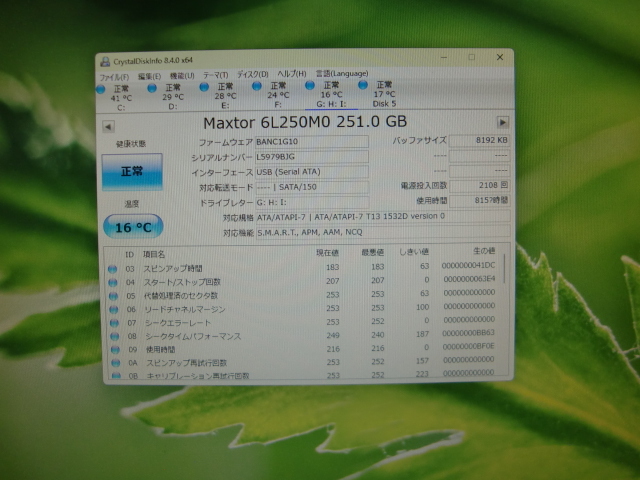Screen dimensions: 640x480
Task: Click status icon for row 0A スピンアップ再試行回数
Action: [116, 363]
